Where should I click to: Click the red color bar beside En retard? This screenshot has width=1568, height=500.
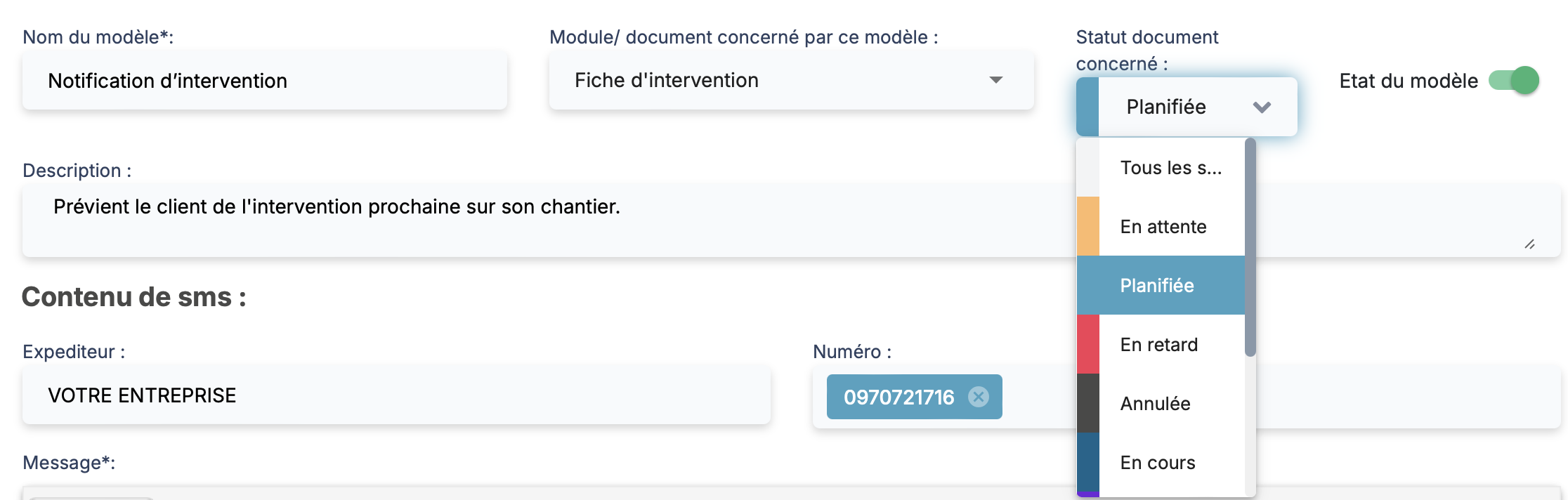click(x=1088, y=344)
